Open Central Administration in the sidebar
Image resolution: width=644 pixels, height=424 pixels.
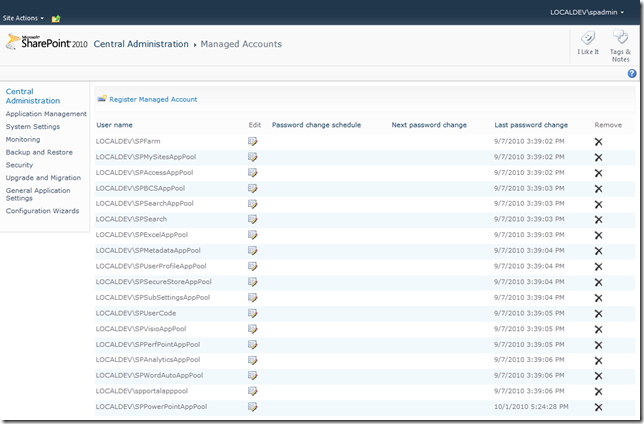point(33,96)
